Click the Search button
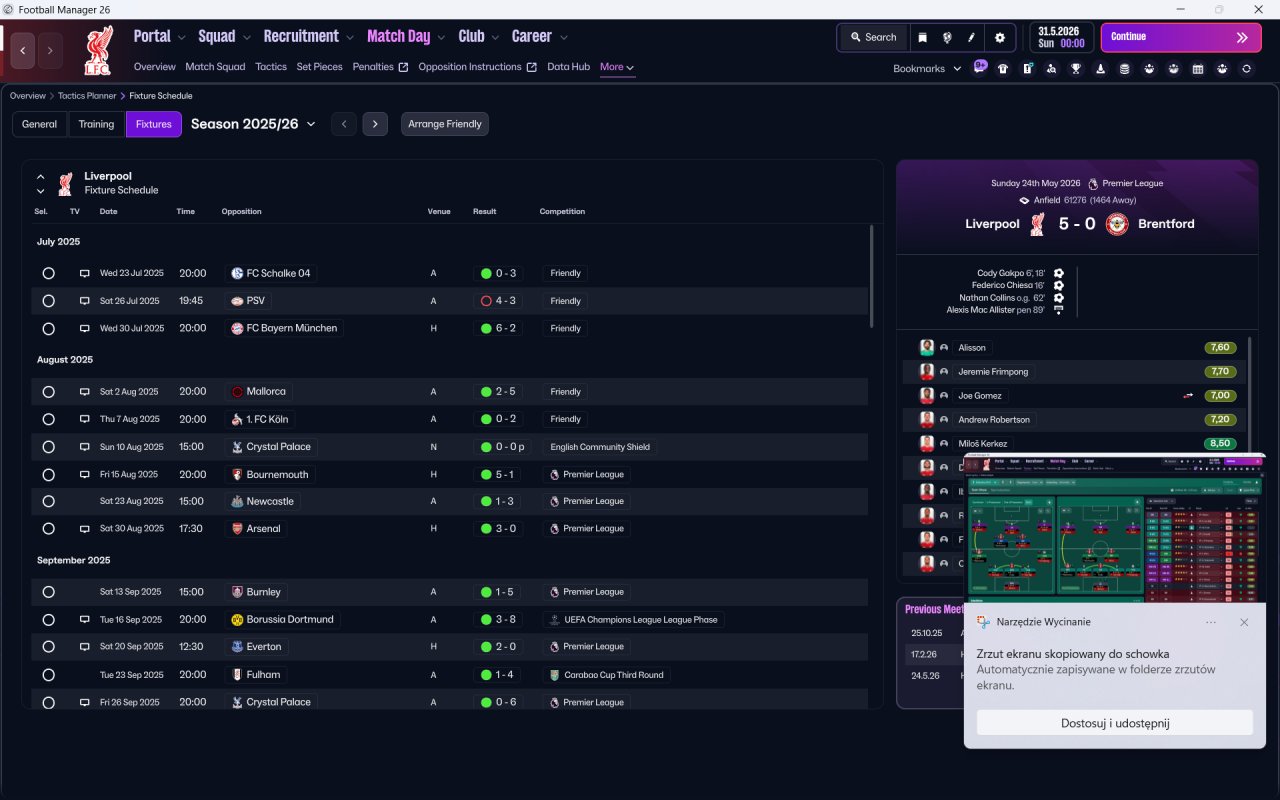The width and height of the screenshot is (1280, 800). point(873,37)
